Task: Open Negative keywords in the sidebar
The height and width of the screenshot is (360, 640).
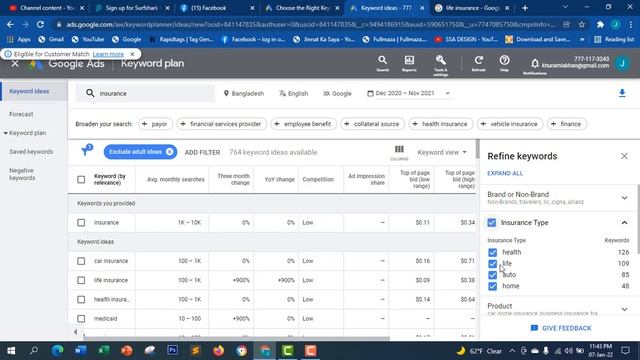Action: (22, 174)
